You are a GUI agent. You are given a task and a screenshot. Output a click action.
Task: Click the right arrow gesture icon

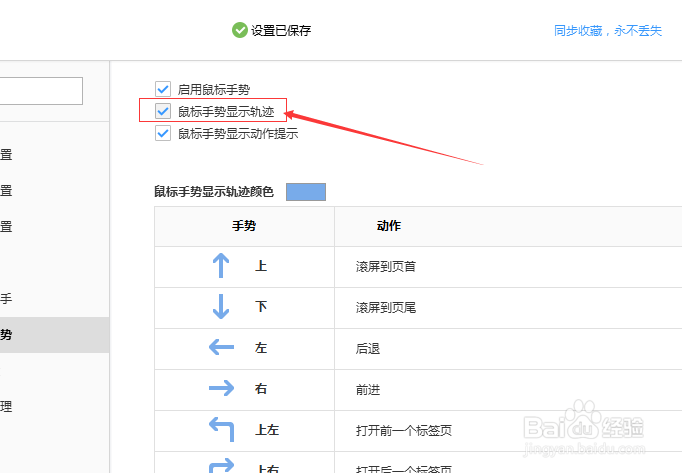coord(221,388)
